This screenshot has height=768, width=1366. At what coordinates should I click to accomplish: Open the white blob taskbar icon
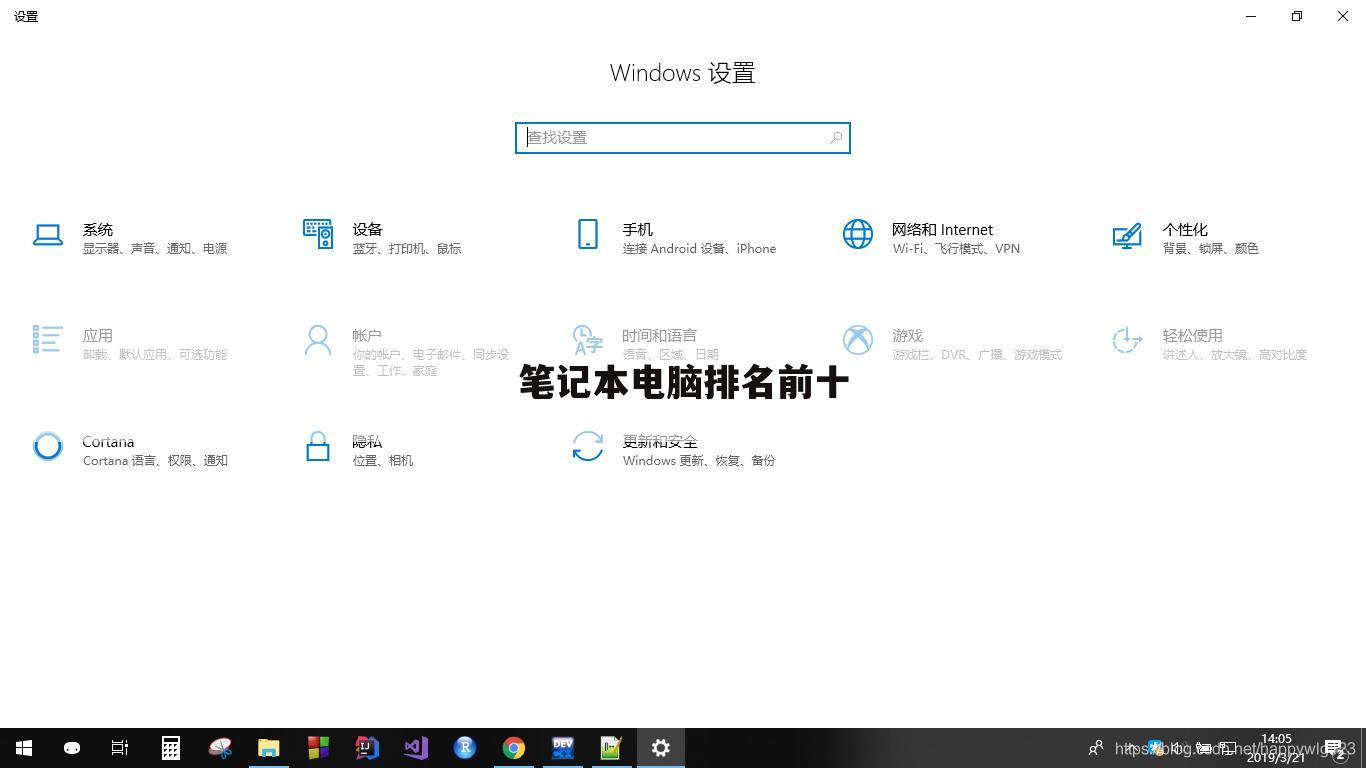tap(72, 748)
